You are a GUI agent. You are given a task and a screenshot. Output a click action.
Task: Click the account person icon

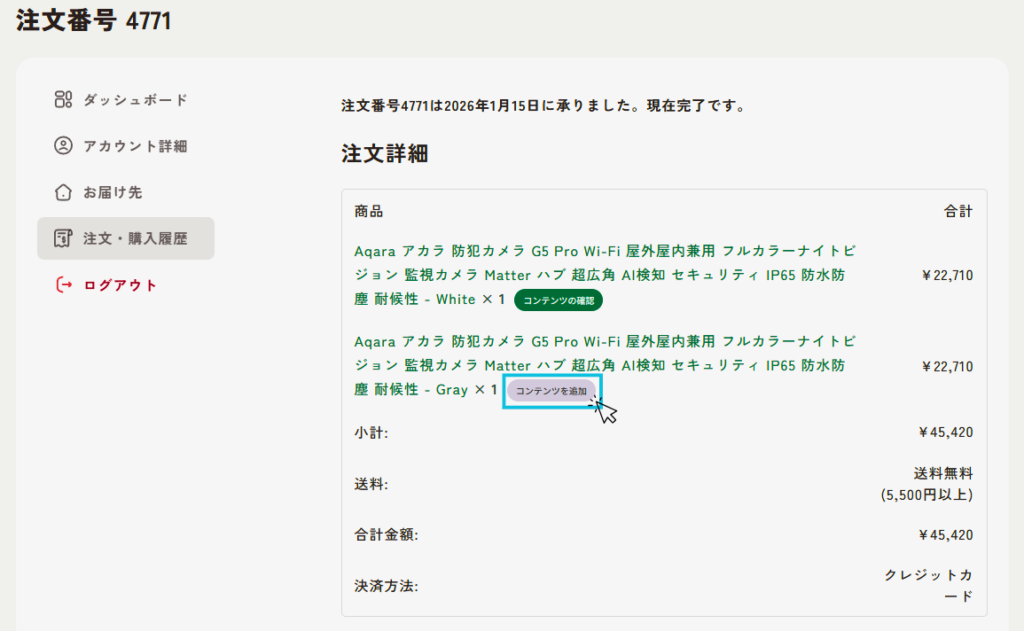click(x=63, y=146)
